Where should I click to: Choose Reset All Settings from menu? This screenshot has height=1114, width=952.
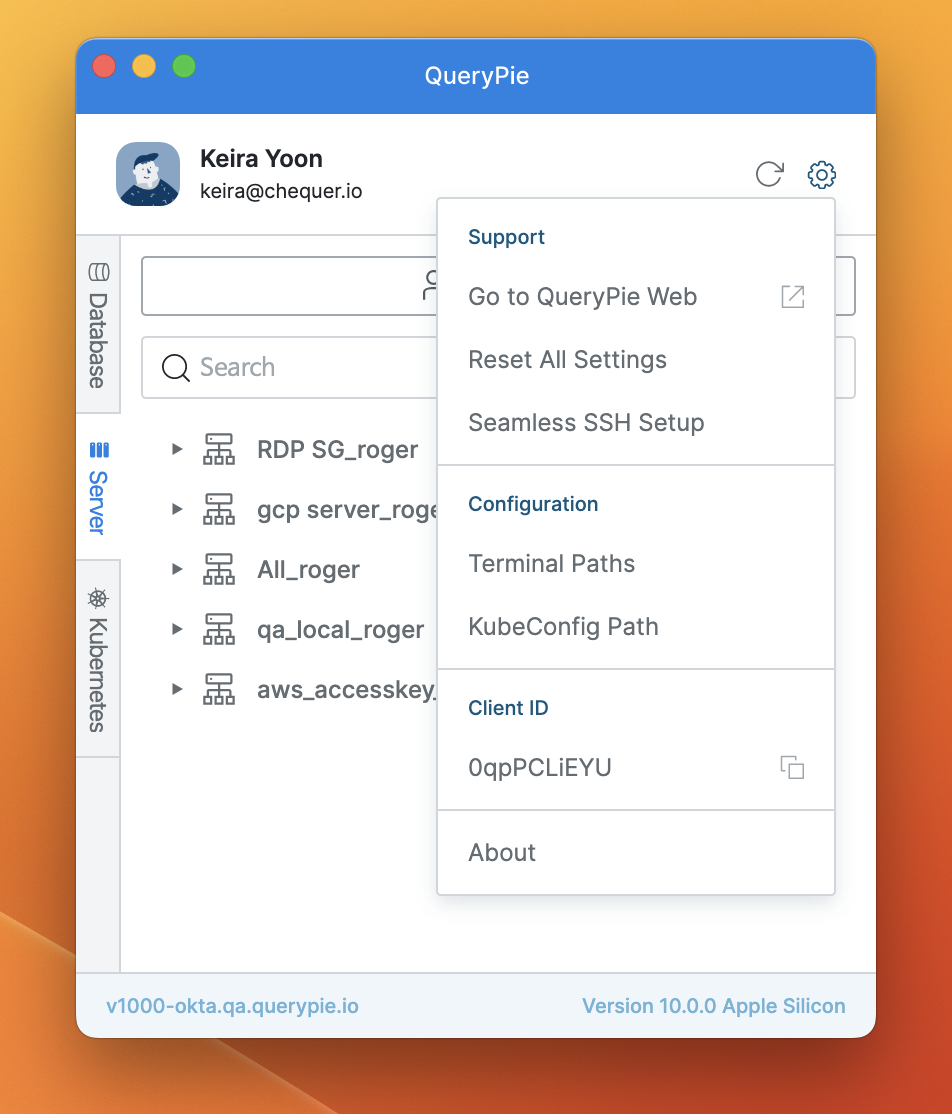point(567,360)
